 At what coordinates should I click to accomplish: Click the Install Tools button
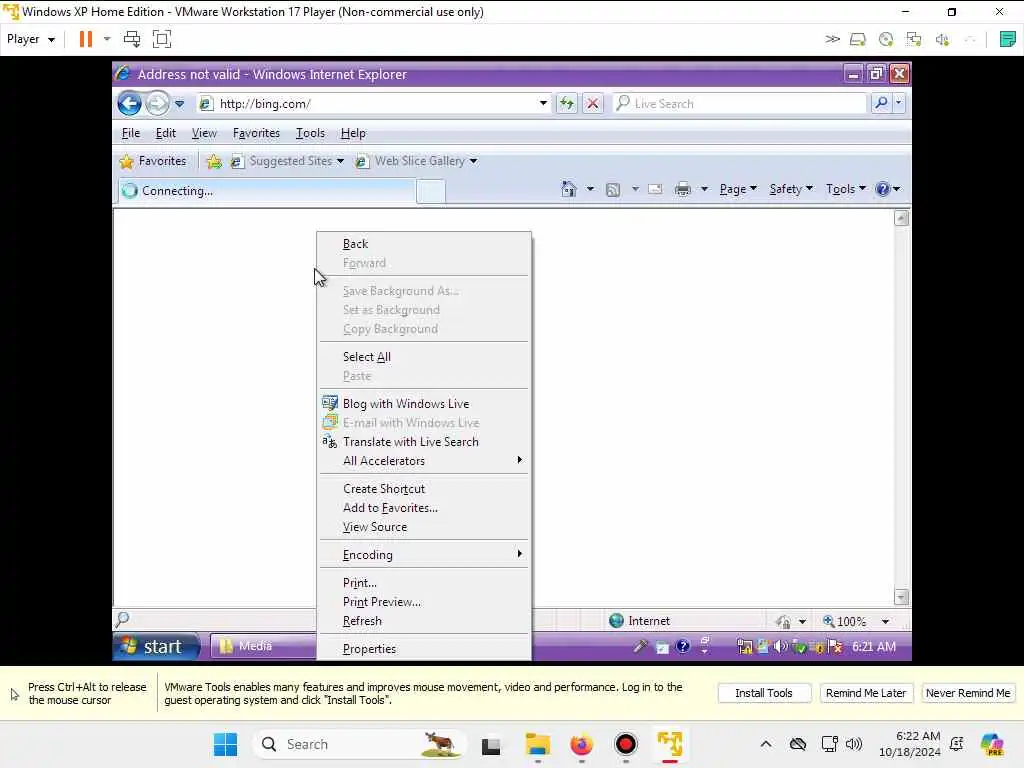763,693
